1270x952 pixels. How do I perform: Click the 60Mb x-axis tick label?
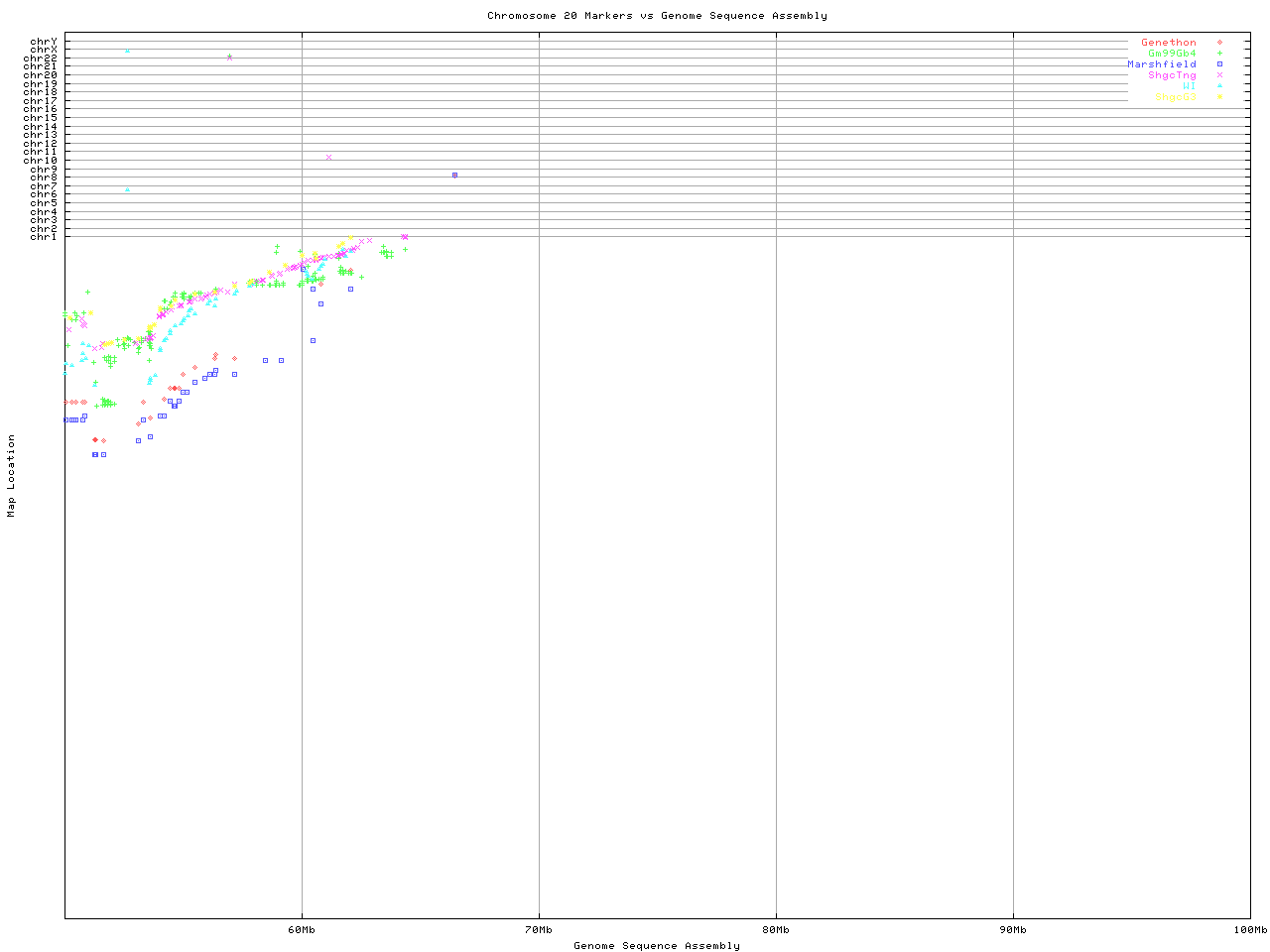302,930
